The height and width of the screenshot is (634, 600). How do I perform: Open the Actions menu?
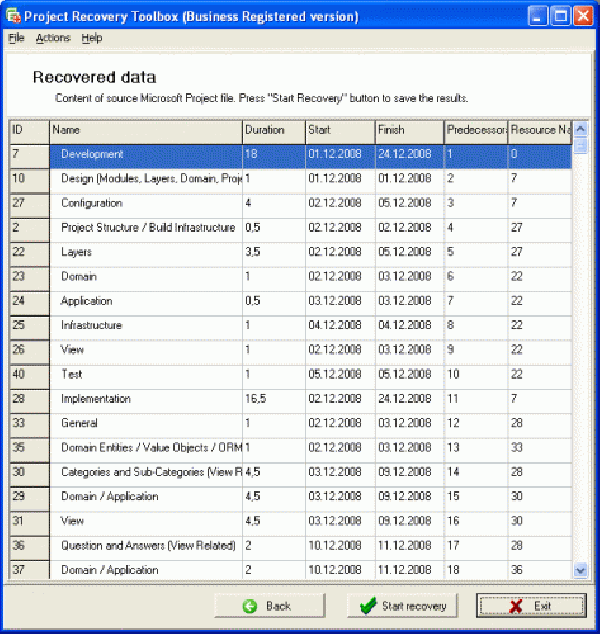[x=53, y=38]
